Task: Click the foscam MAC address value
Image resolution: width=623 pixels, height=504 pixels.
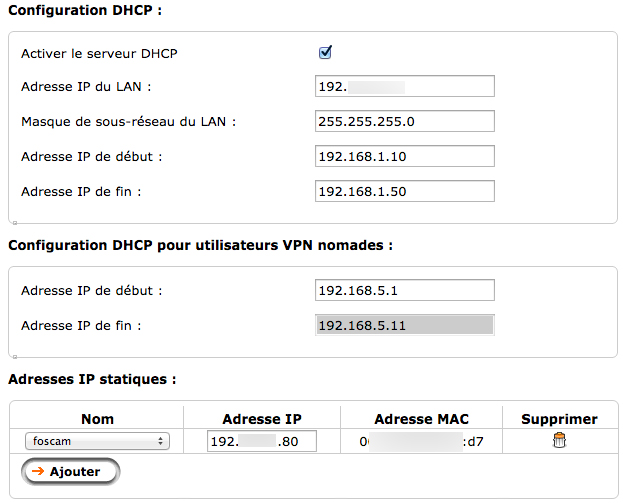Action: pyautogui.click(x=421, y=441)
